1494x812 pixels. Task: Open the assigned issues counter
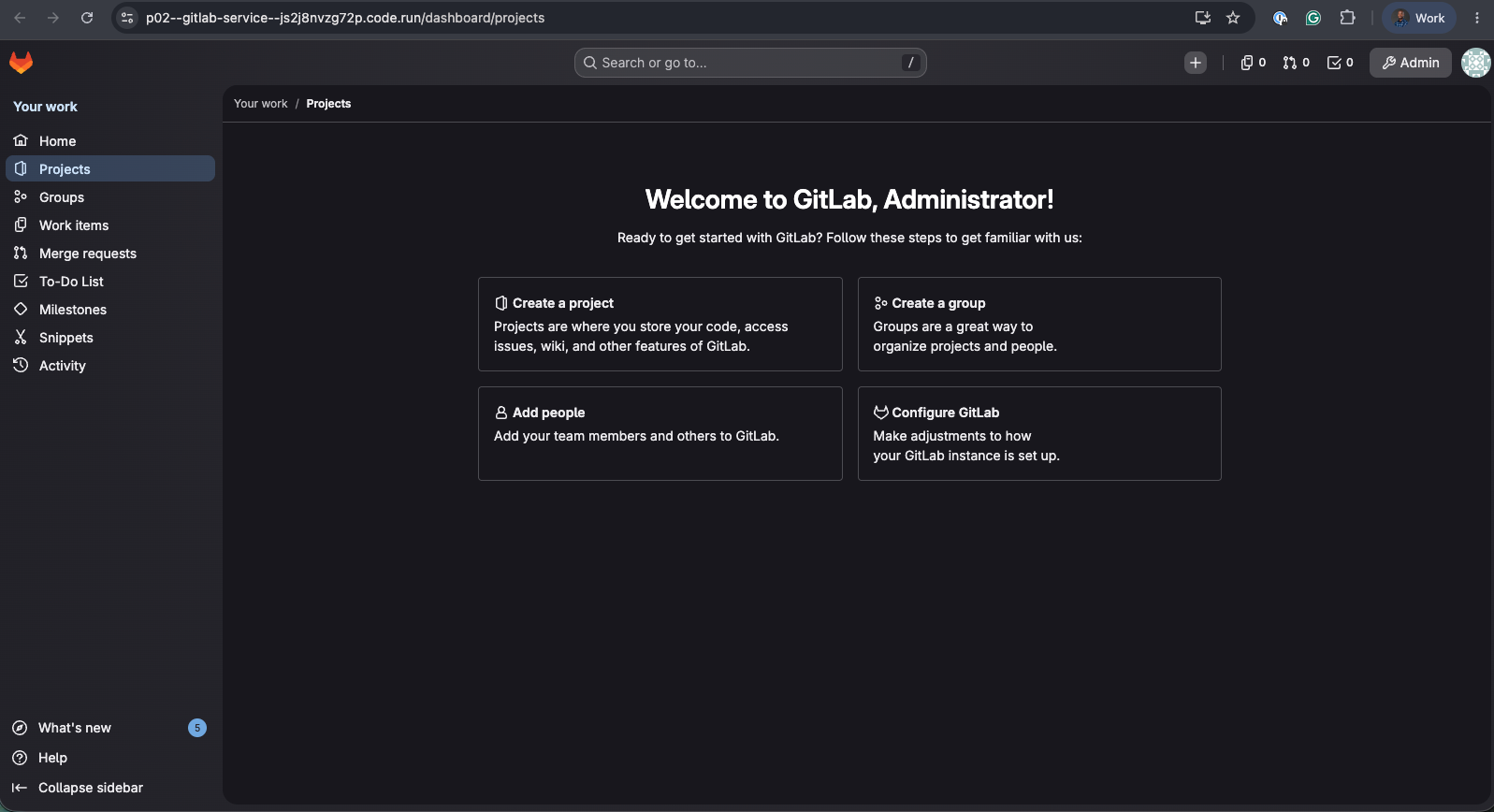1253,63
